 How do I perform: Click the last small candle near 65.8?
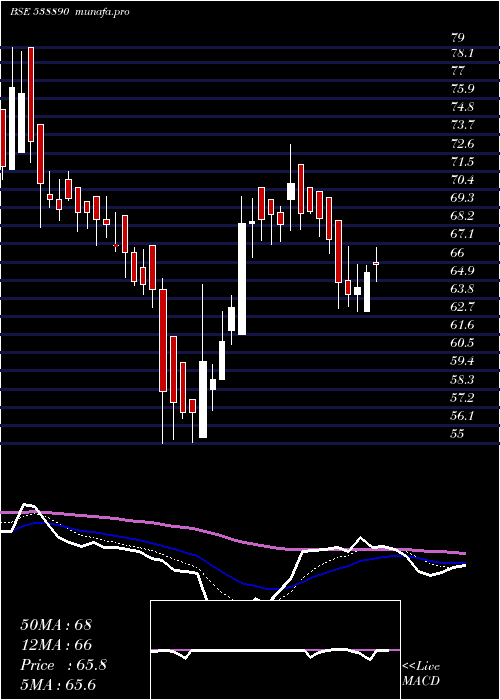point(376,263)
